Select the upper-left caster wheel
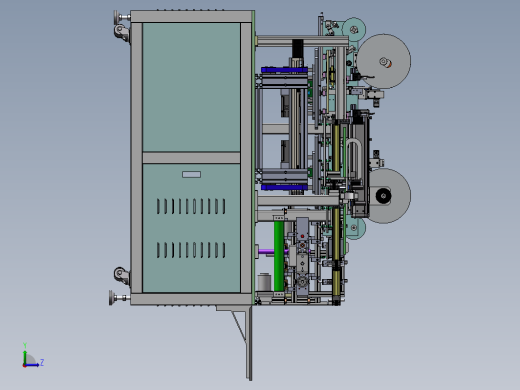520x390 pixels. click(x=122, y=32)
